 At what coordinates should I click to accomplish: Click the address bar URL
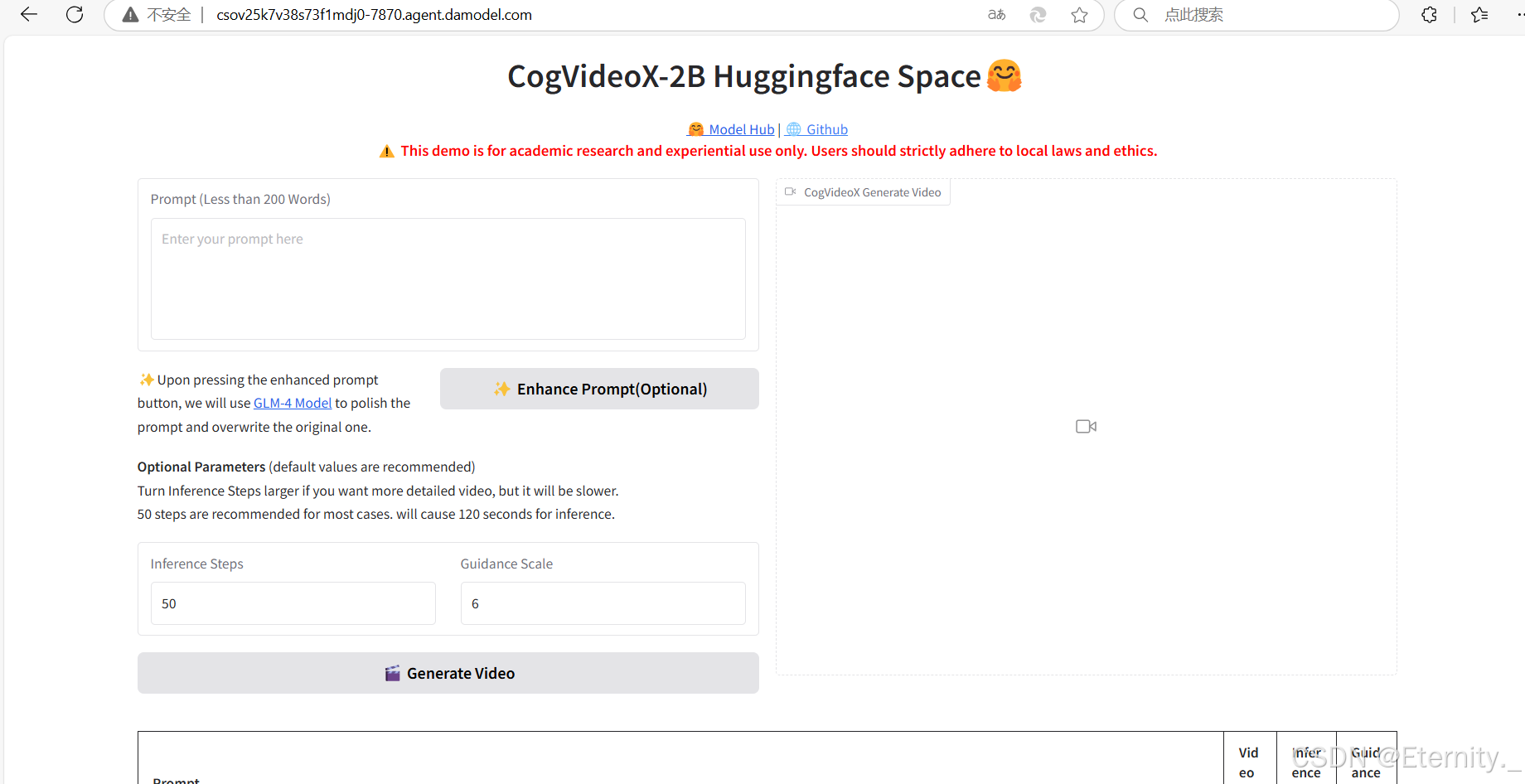coord(374,15)
